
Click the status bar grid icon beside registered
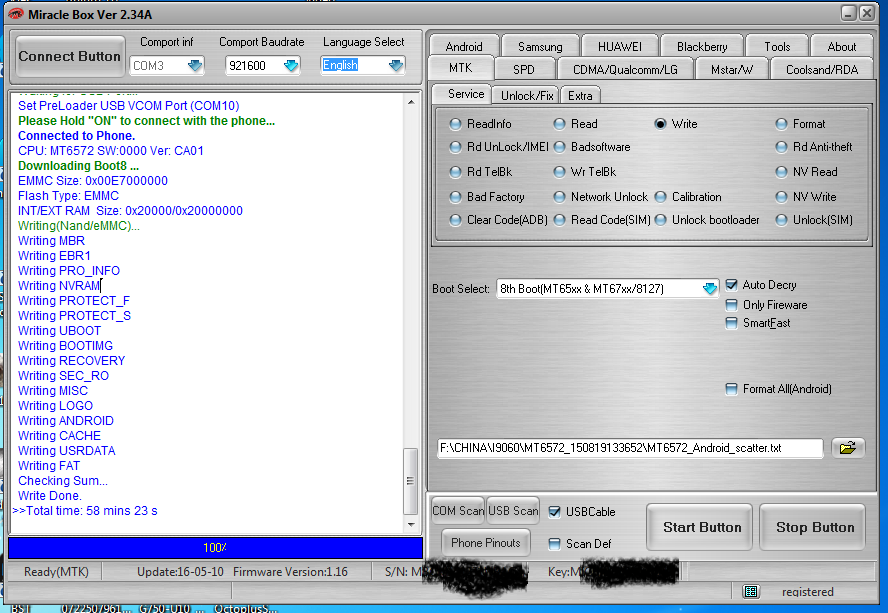tap(751, 591)
